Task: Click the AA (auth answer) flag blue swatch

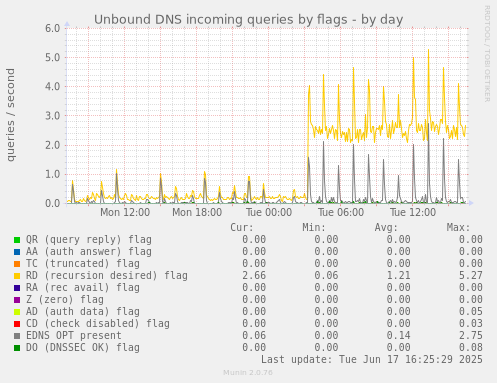Action: [x=17, y=252]
